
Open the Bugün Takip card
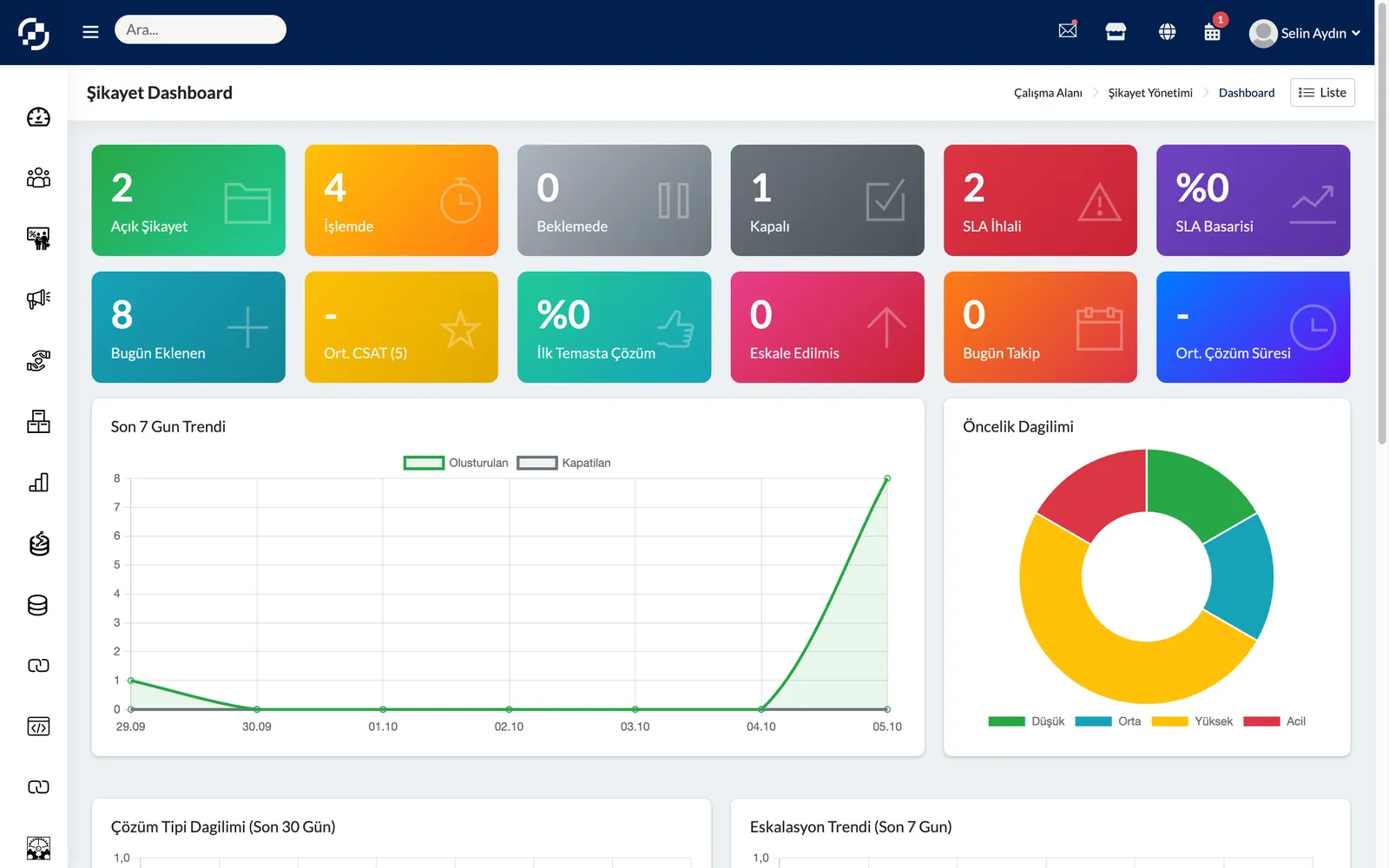tap(1040, 327)
